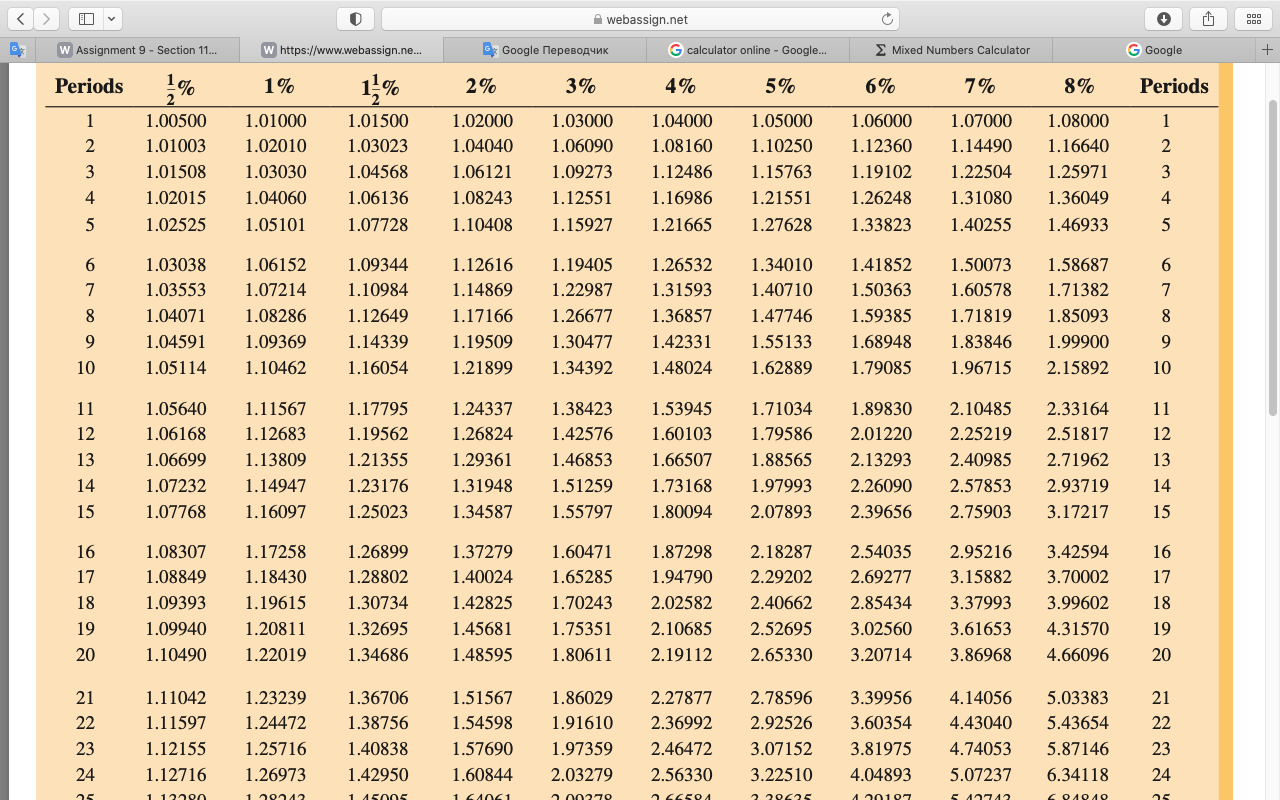The width and height of the screenshot is (1280, 800).
Task: Click the webassign.net address bar
Action: (640, 18)
